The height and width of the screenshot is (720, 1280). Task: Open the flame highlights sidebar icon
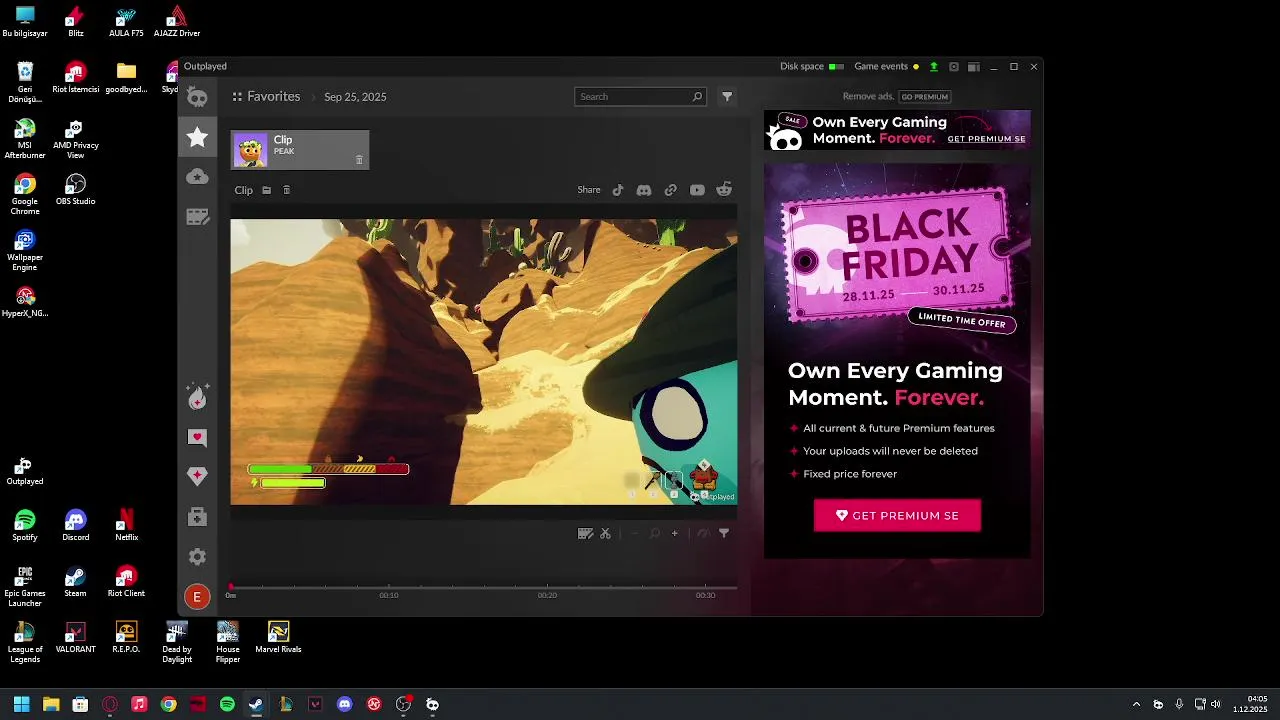tap(197, 397)
